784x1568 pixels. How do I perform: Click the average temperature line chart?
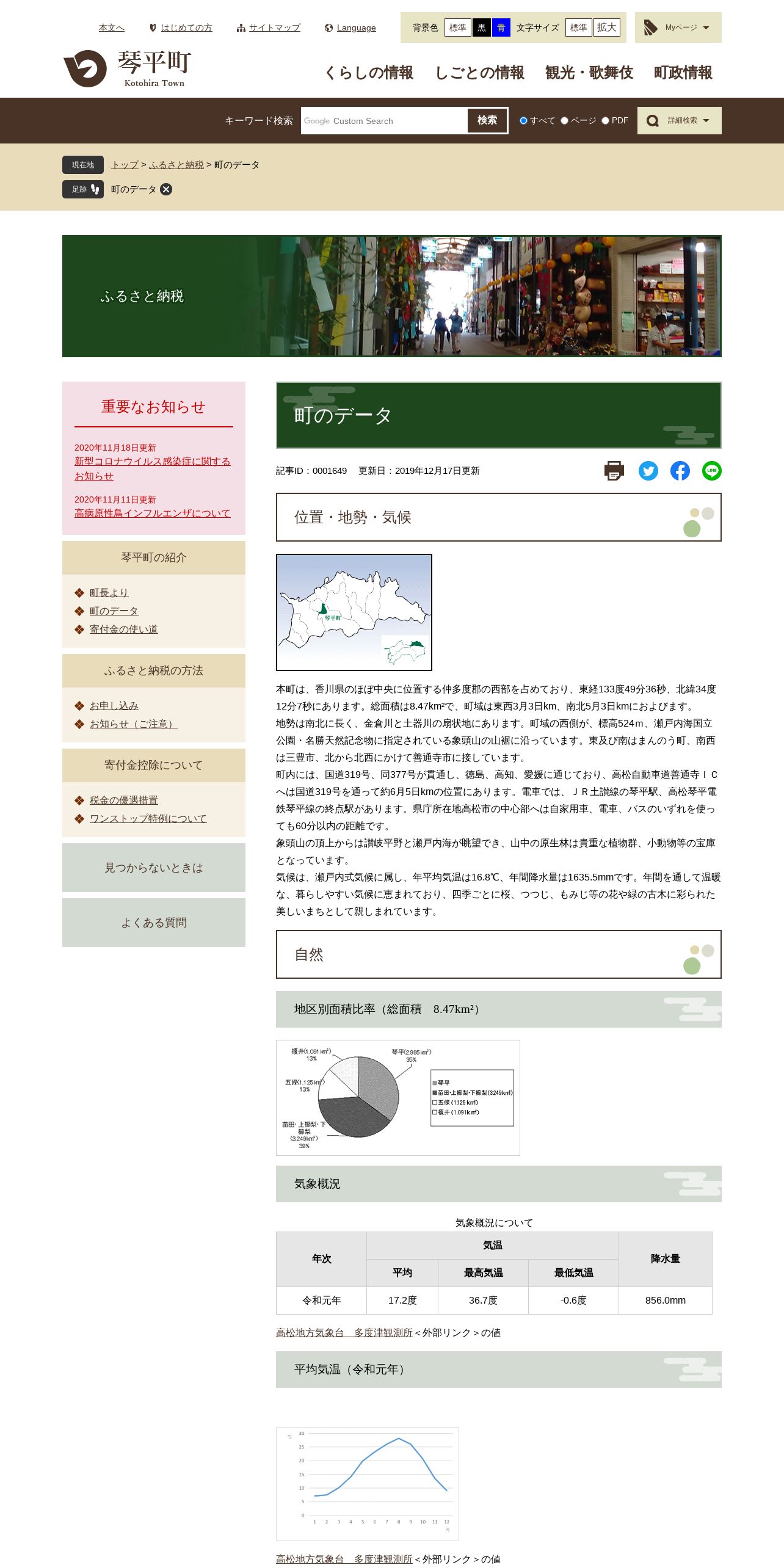(x=368, y=1484)
